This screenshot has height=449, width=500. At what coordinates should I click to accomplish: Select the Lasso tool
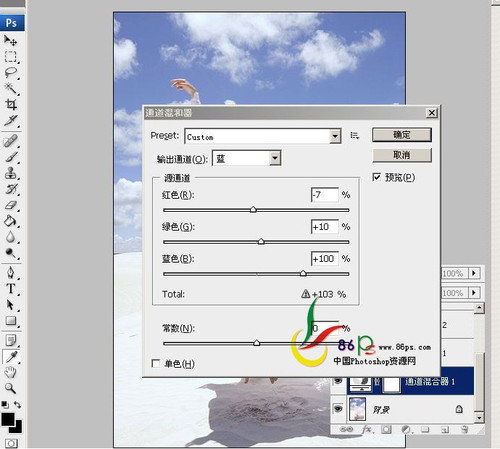point(11,72)
